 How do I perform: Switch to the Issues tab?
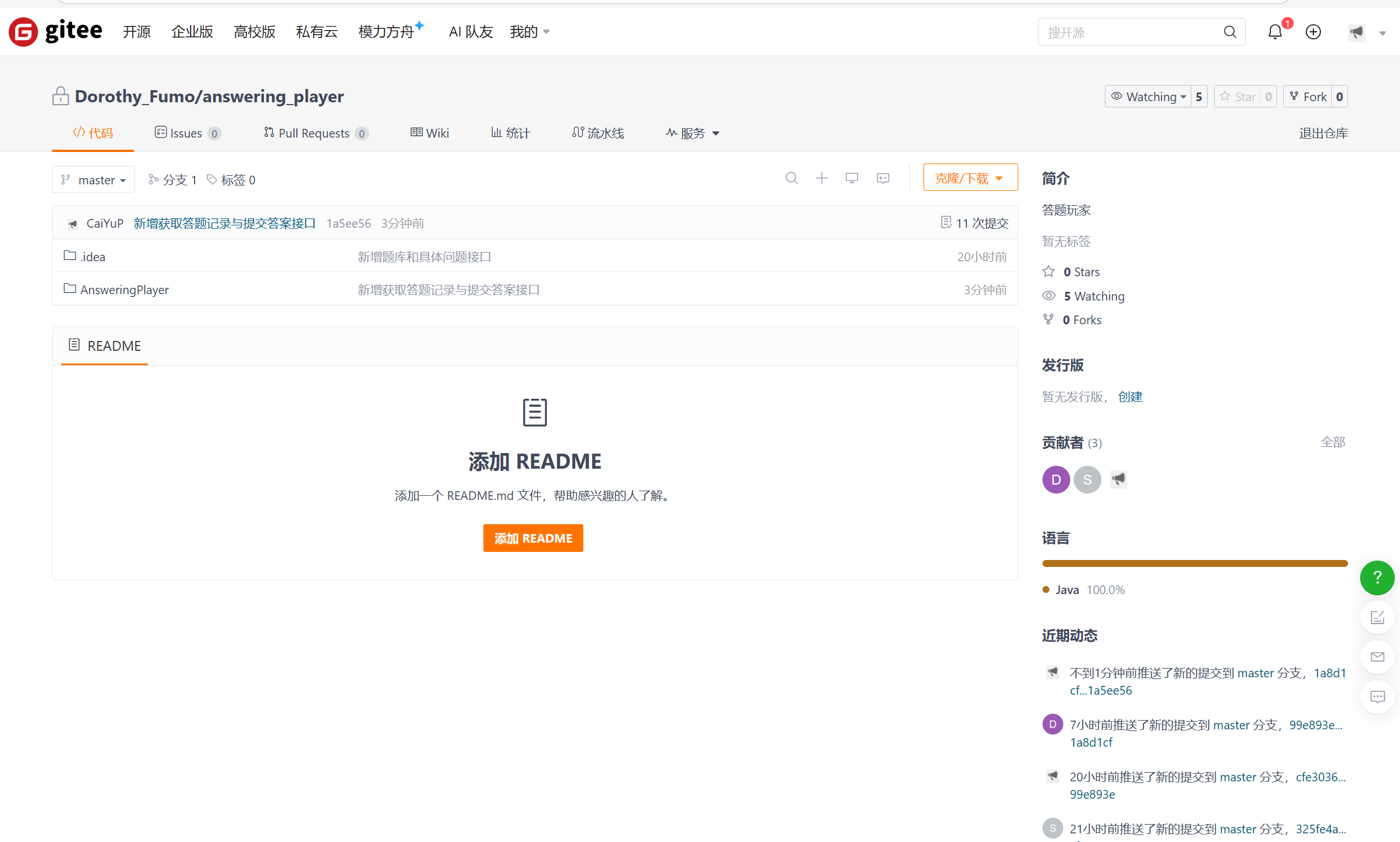pos(187,133)
